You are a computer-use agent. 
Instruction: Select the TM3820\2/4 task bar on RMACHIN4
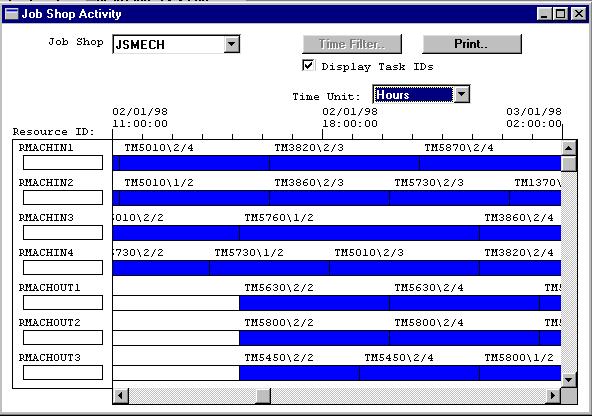(x=520, y=268)
